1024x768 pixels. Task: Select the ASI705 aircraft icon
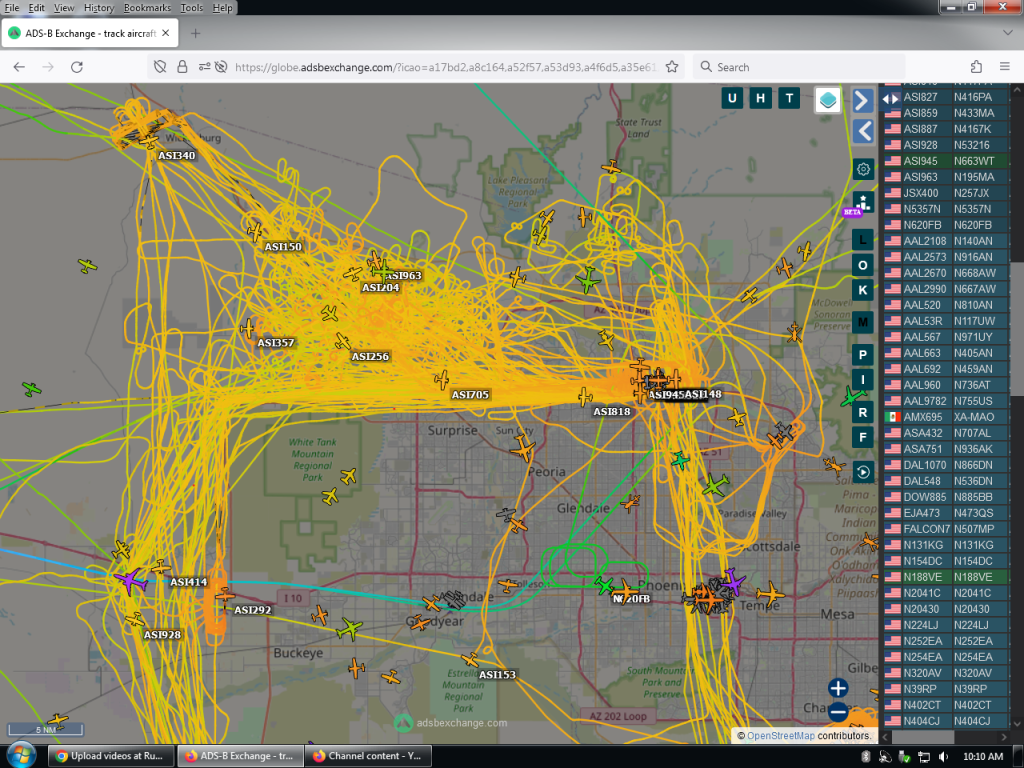pos(442,379)
